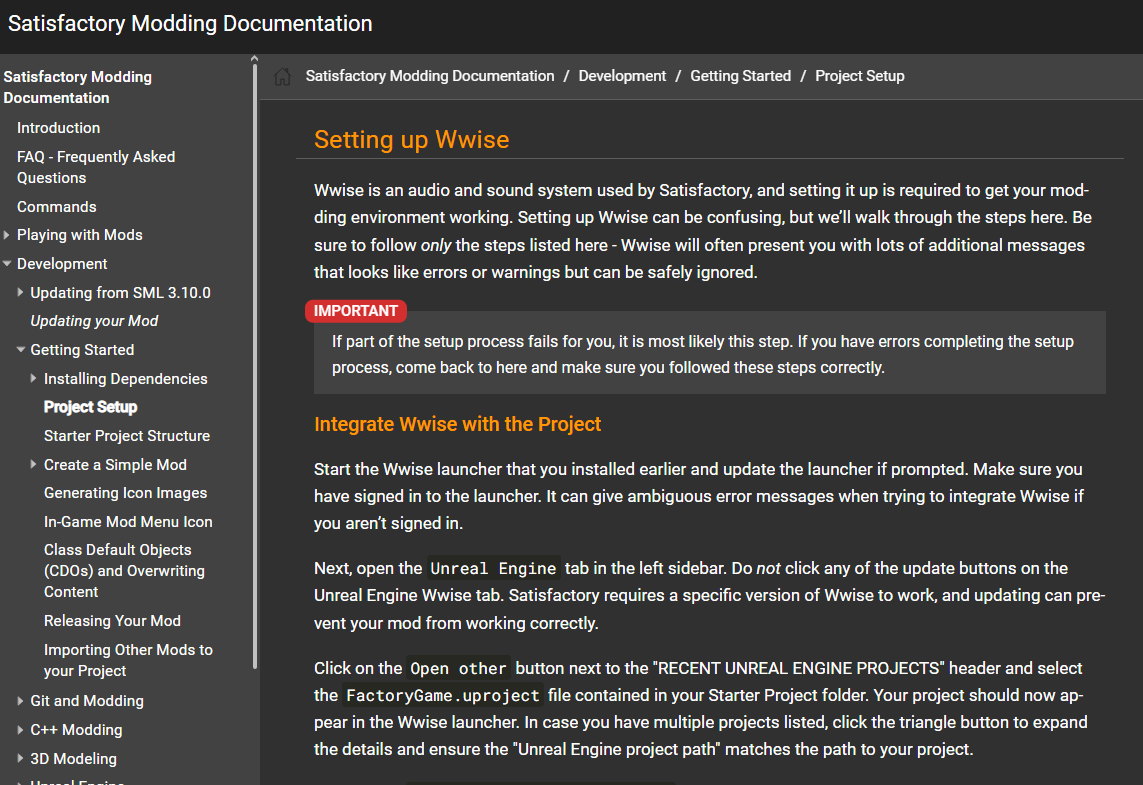
Task: Open Generating Icon Images page
Action: click(125, 493)
